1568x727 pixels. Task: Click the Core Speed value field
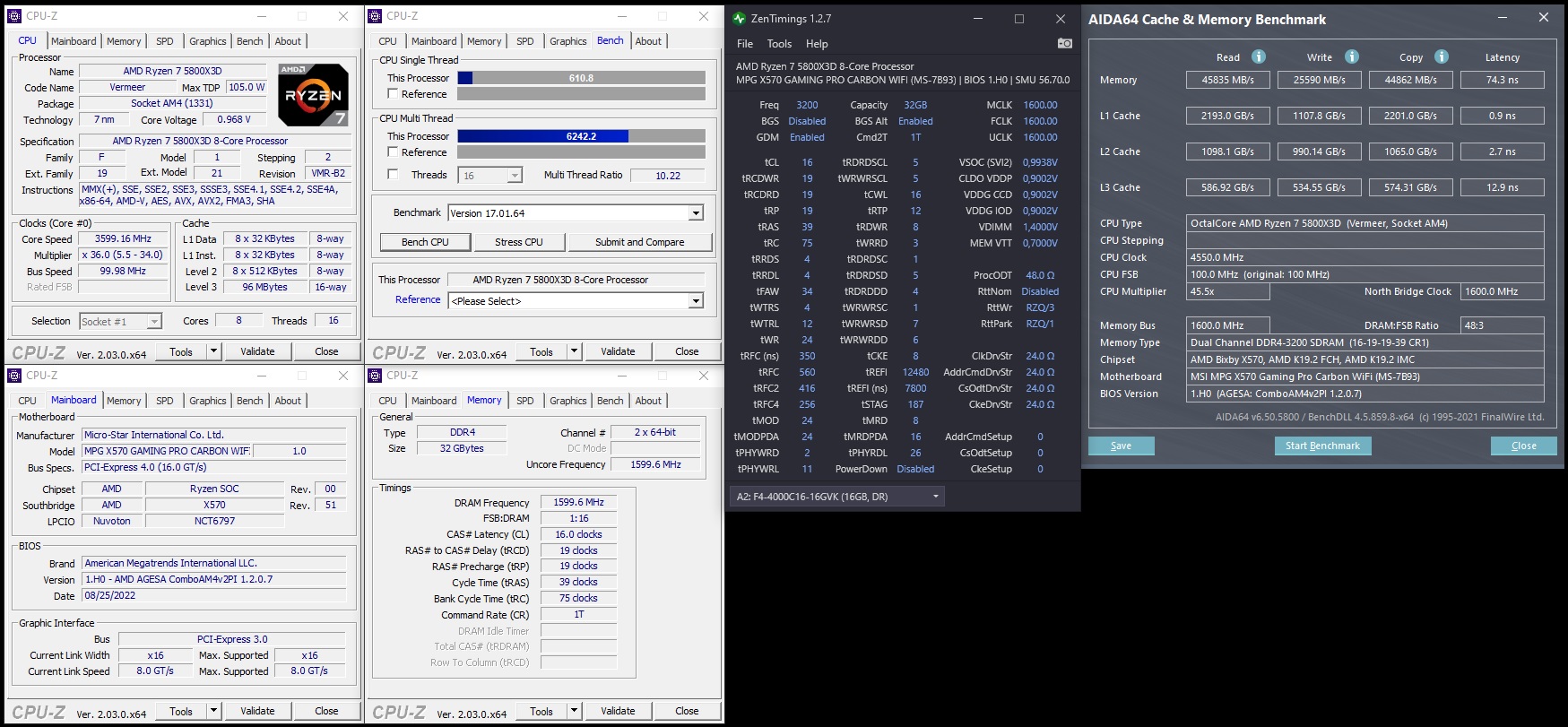click(x=124, y=239)
